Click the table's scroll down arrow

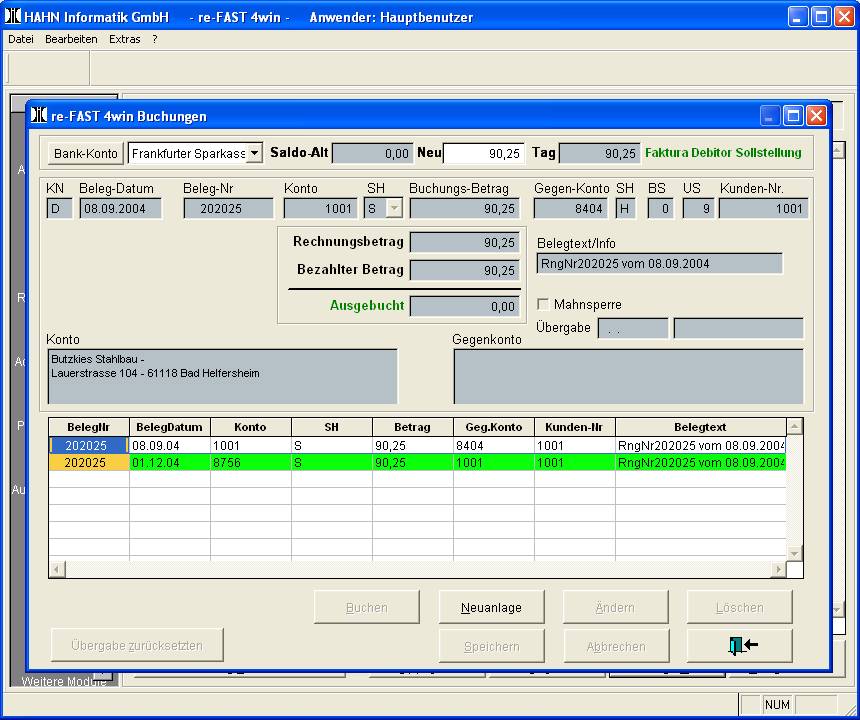tap(794, 553)
